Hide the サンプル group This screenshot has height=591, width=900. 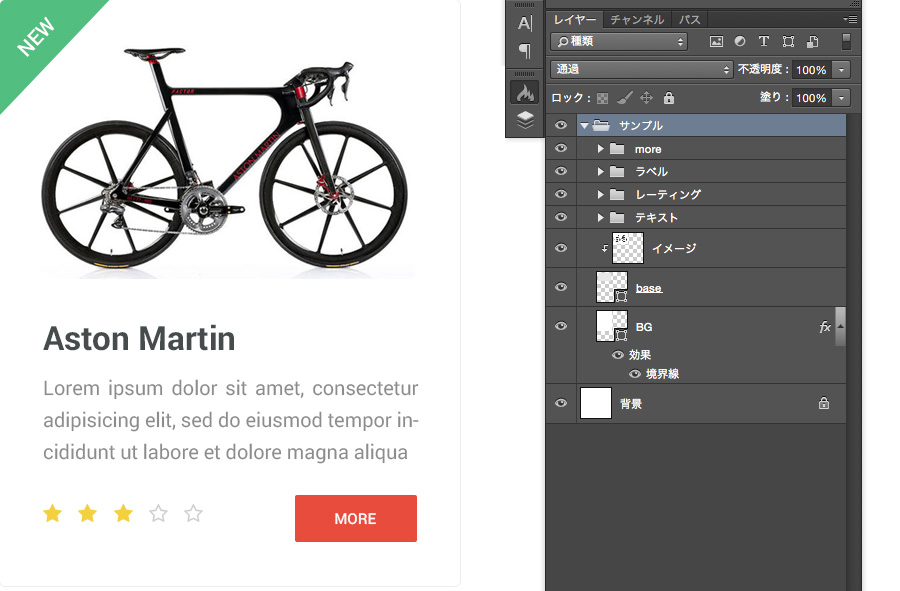561,125
